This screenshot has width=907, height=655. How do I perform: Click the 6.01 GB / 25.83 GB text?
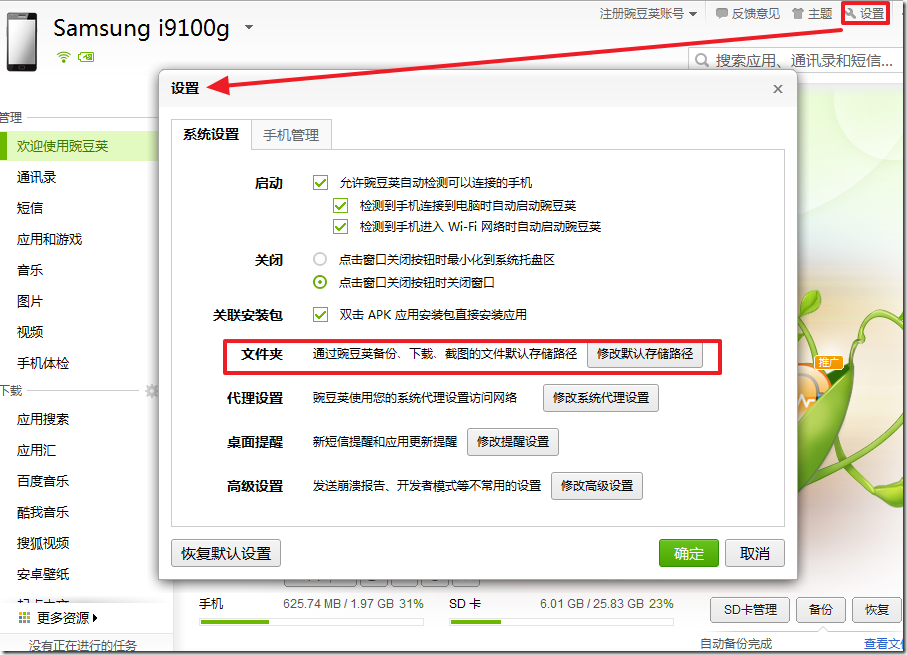pyautogui.click(x=592, y=604)
